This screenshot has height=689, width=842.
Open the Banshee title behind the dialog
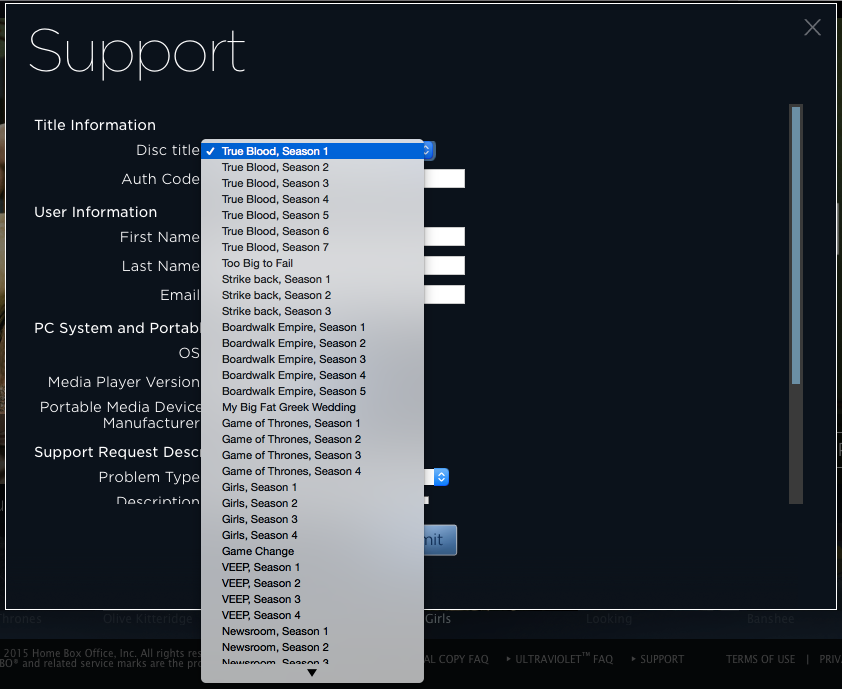(771, 619)
